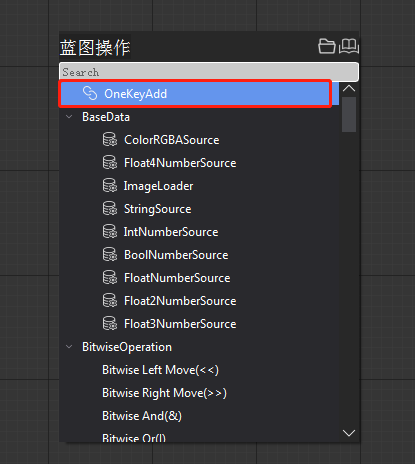The width and height of the screenshot is (415, 464).
Task: Click the Float3NumberSource database icon
Action: (110, 323)
